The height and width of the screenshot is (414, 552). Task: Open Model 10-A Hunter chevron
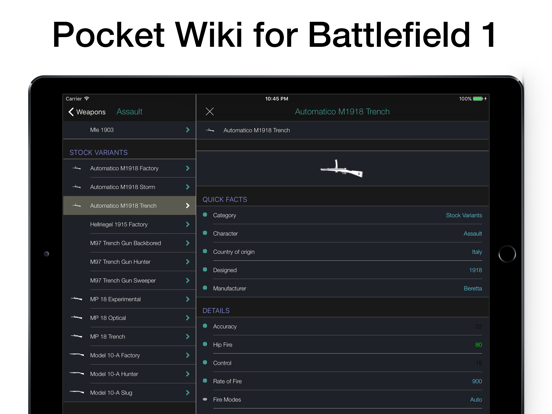click(x=188, y=374)
